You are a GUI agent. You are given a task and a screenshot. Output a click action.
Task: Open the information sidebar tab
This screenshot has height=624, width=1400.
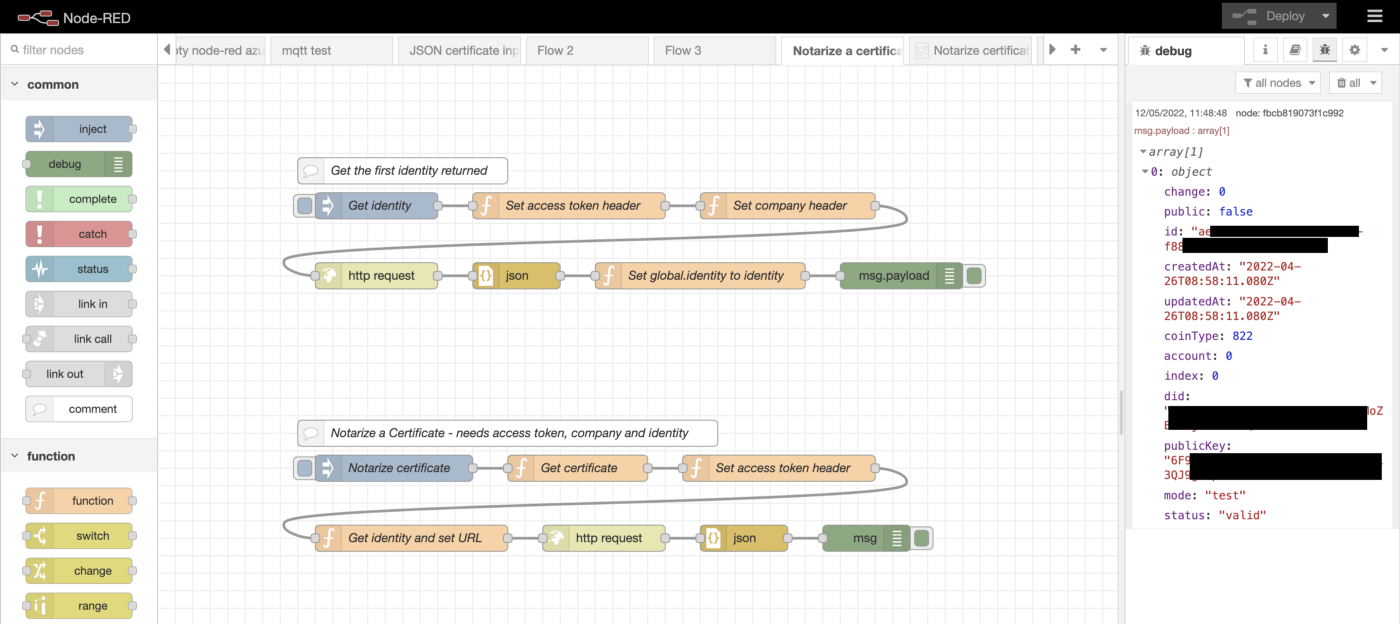(x=1265, y=50)
